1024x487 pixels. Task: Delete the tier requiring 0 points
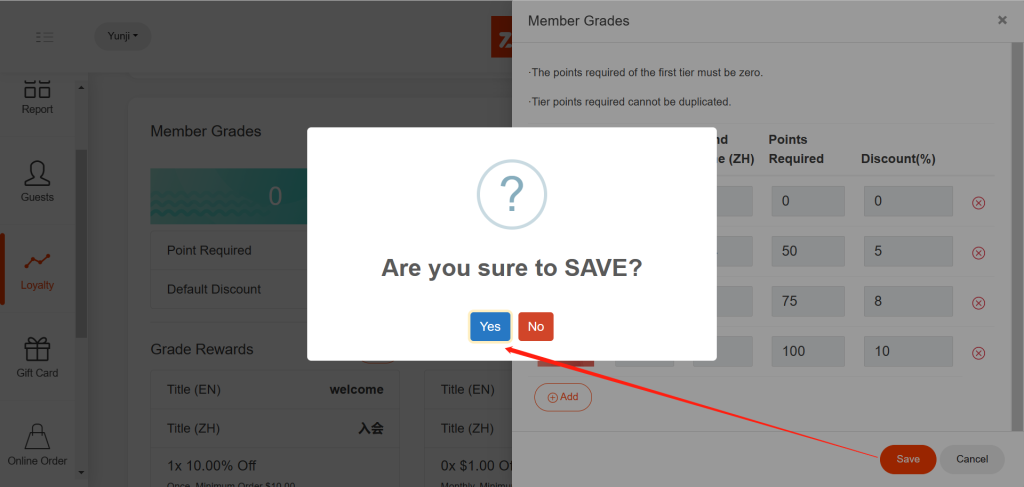pyautogui.click(x=978, y=203)
